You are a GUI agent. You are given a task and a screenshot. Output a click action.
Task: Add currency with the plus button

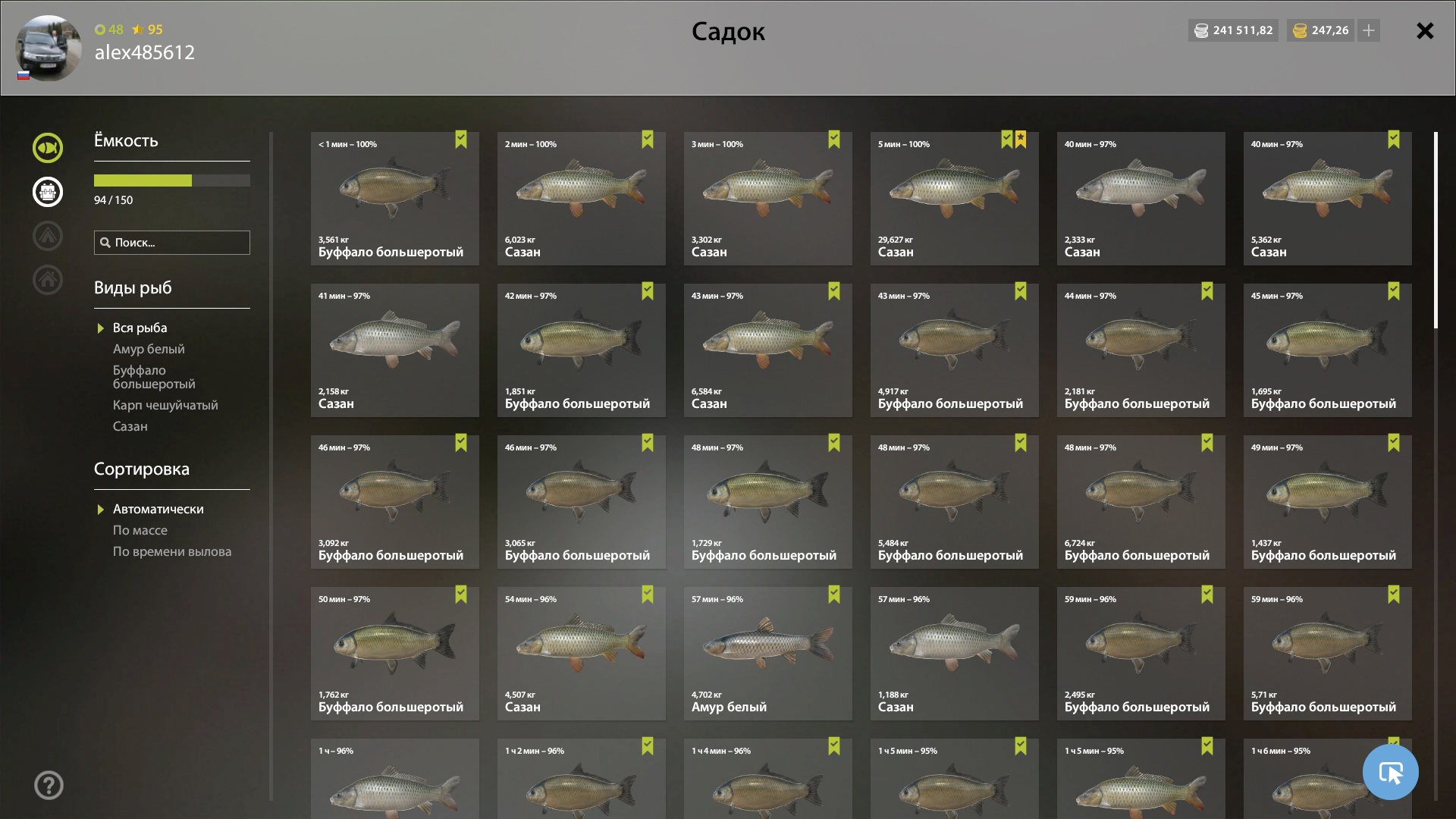1369,30
